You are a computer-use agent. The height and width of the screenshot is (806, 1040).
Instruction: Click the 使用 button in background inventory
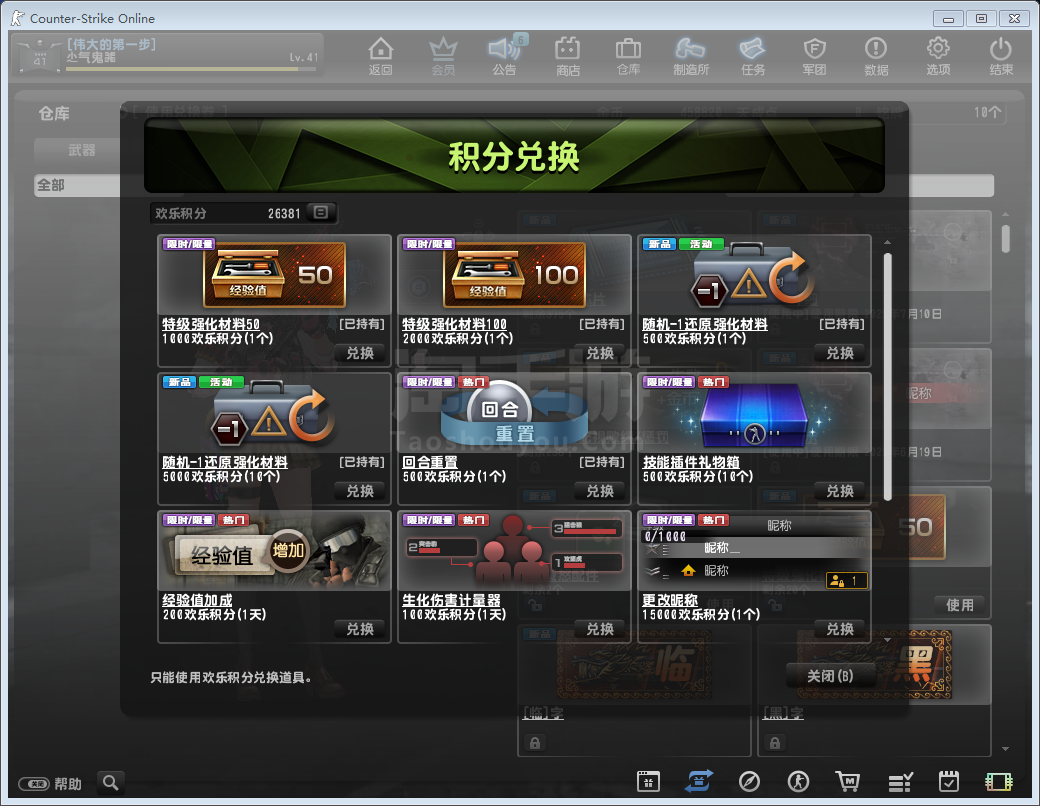click(x=960, y=605)
